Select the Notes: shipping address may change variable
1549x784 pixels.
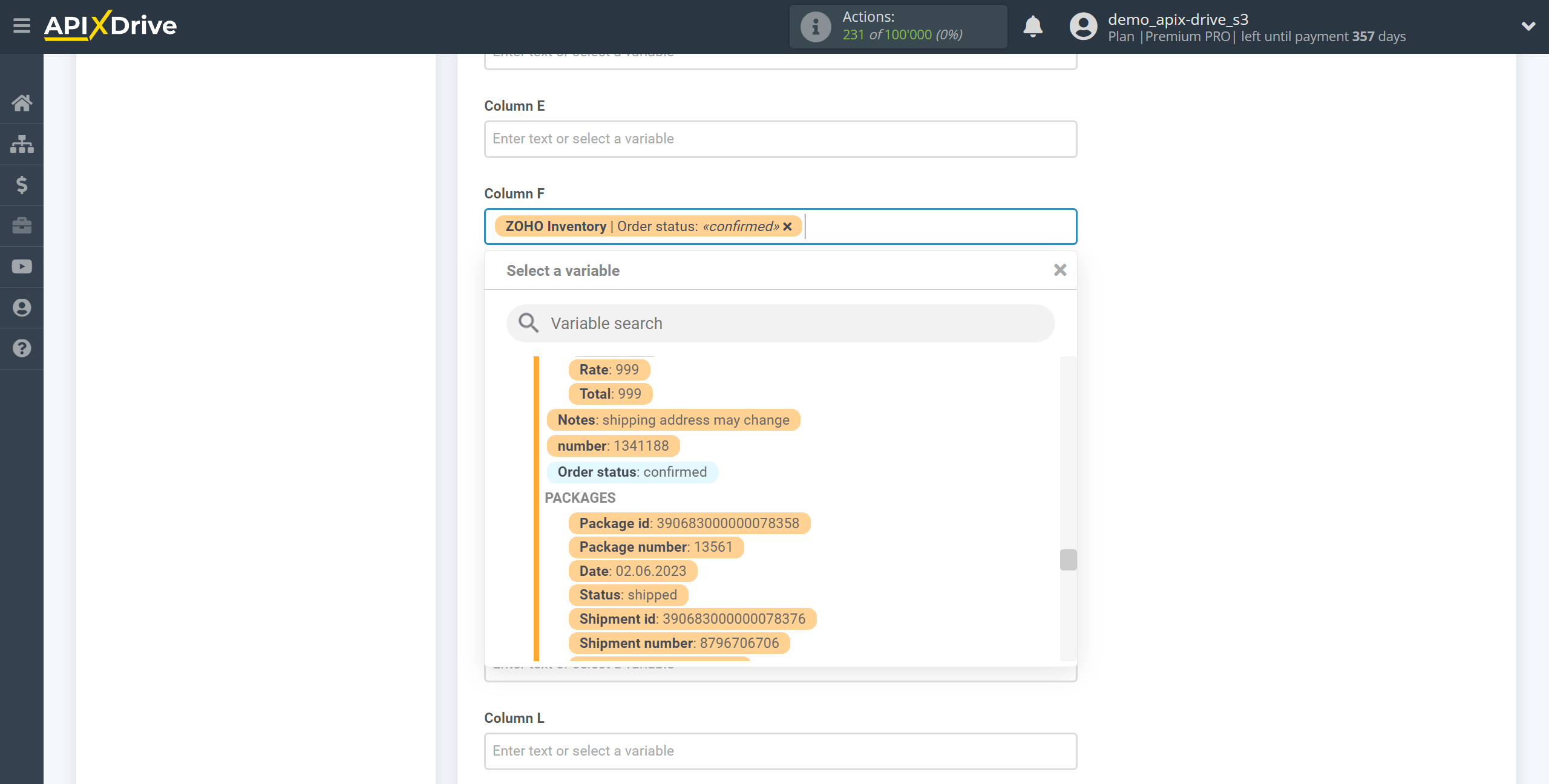click(x=673, y=420)
